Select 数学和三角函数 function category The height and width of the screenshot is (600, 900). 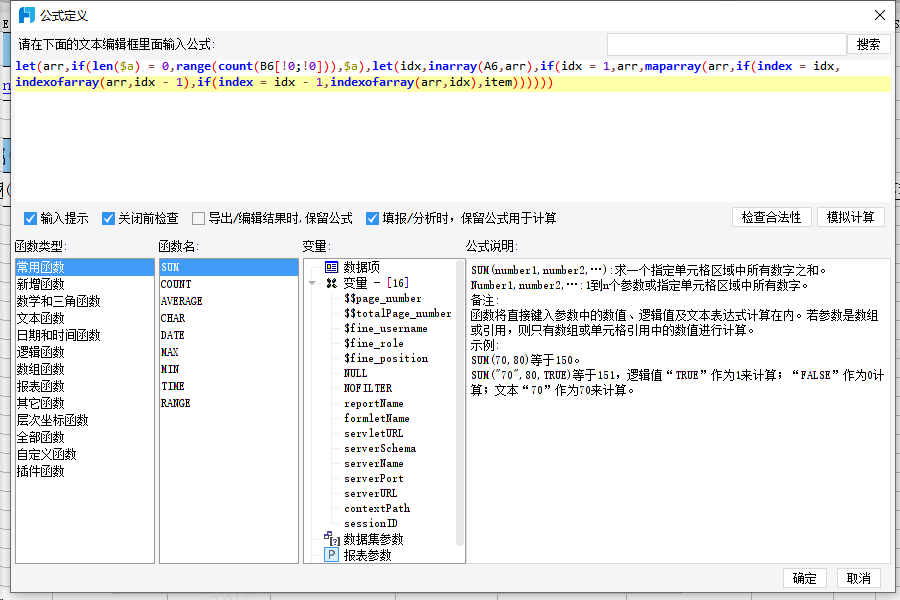coord(58,301)
